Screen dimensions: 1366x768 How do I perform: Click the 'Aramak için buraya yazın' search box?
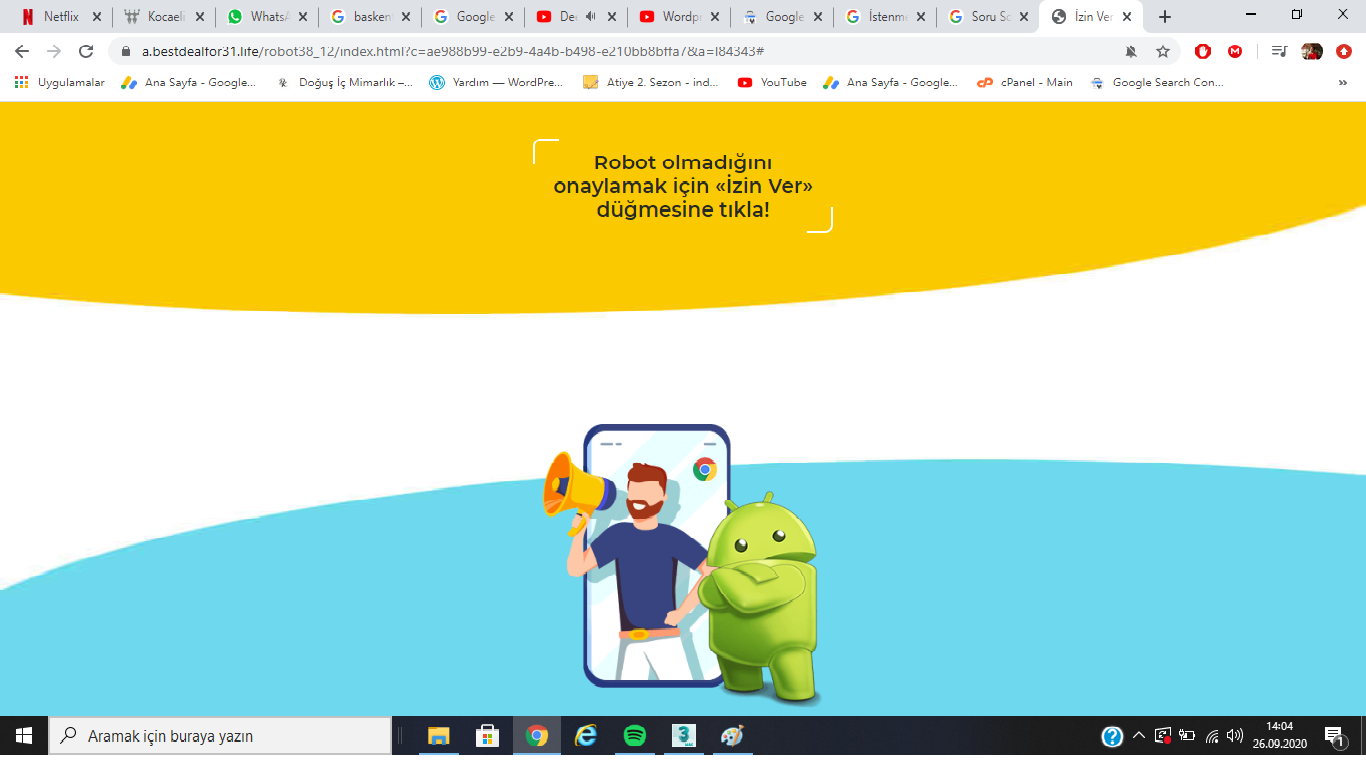click(220, 736)
